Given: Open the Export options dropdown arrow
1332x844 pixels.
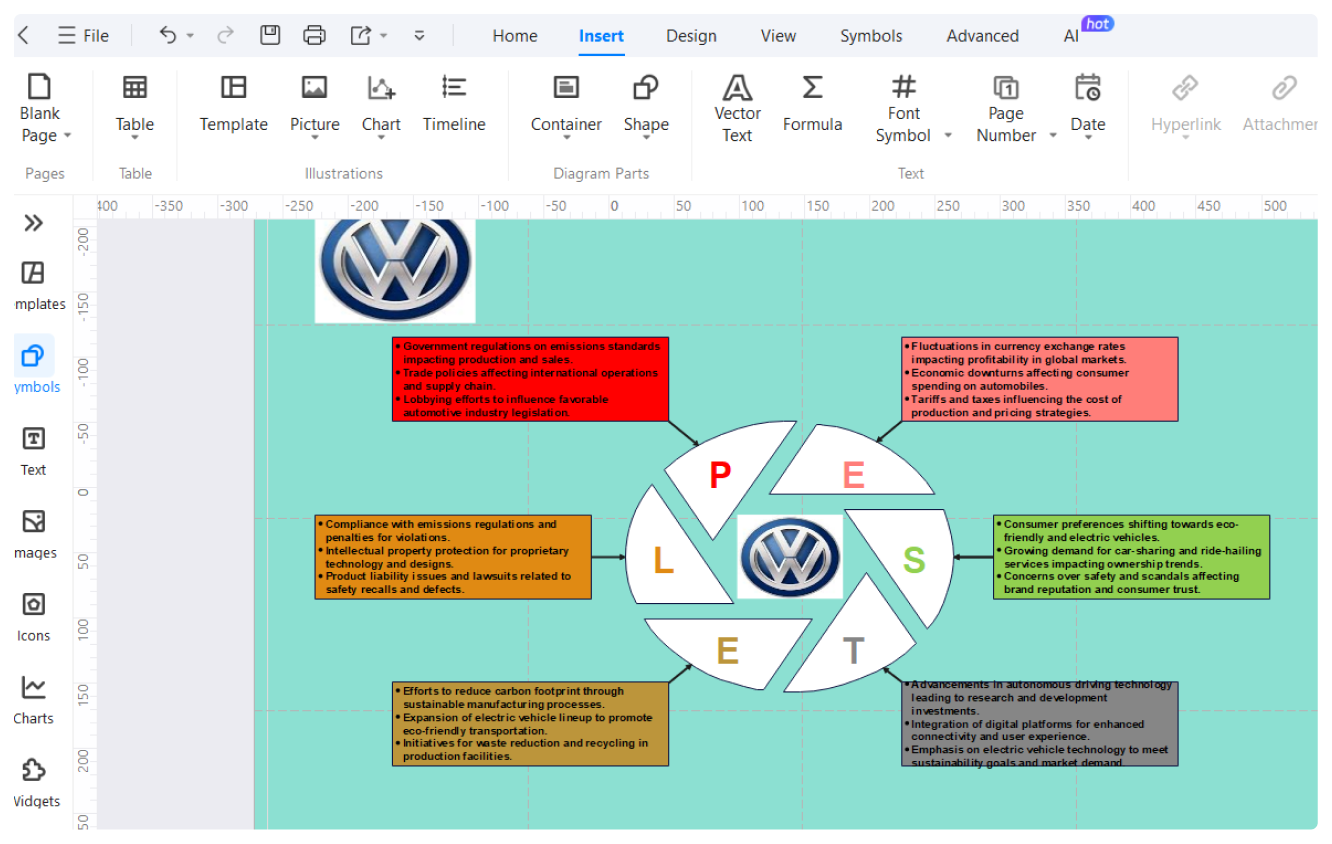Looking at the screenshot, I should point(383,36).
